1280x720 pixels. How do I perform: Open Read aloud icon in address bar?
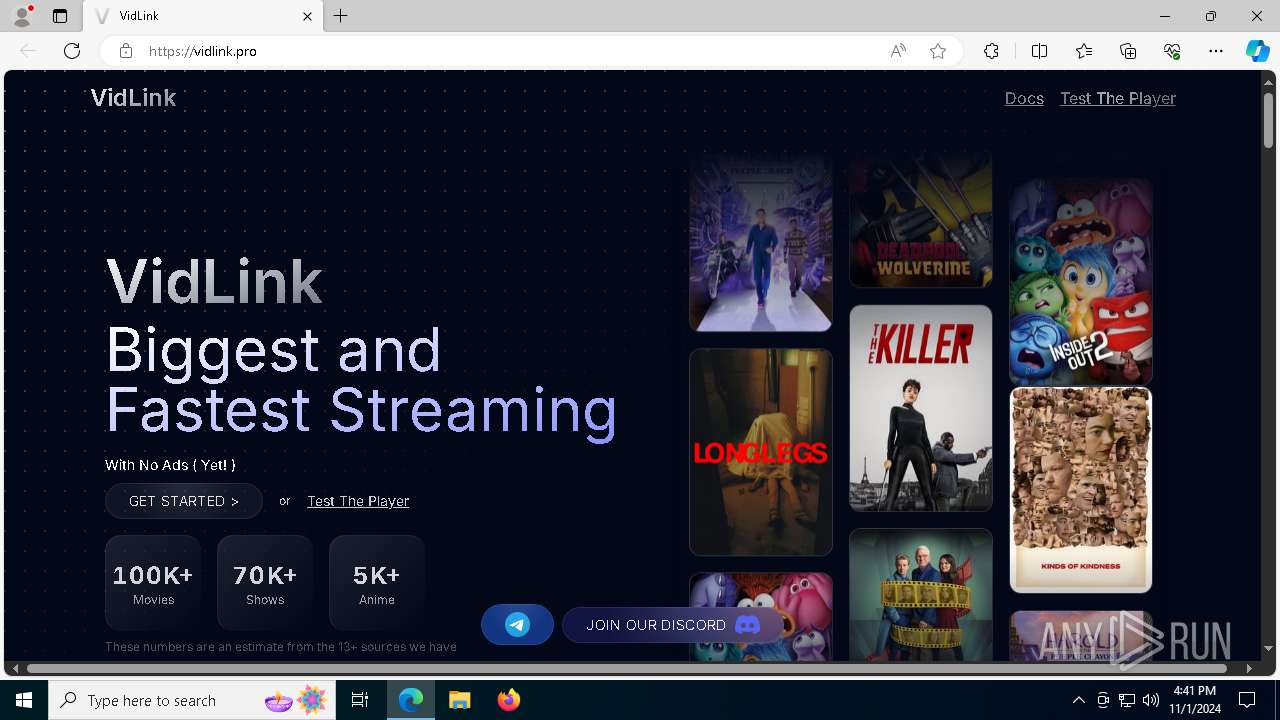tap(898, 51)
